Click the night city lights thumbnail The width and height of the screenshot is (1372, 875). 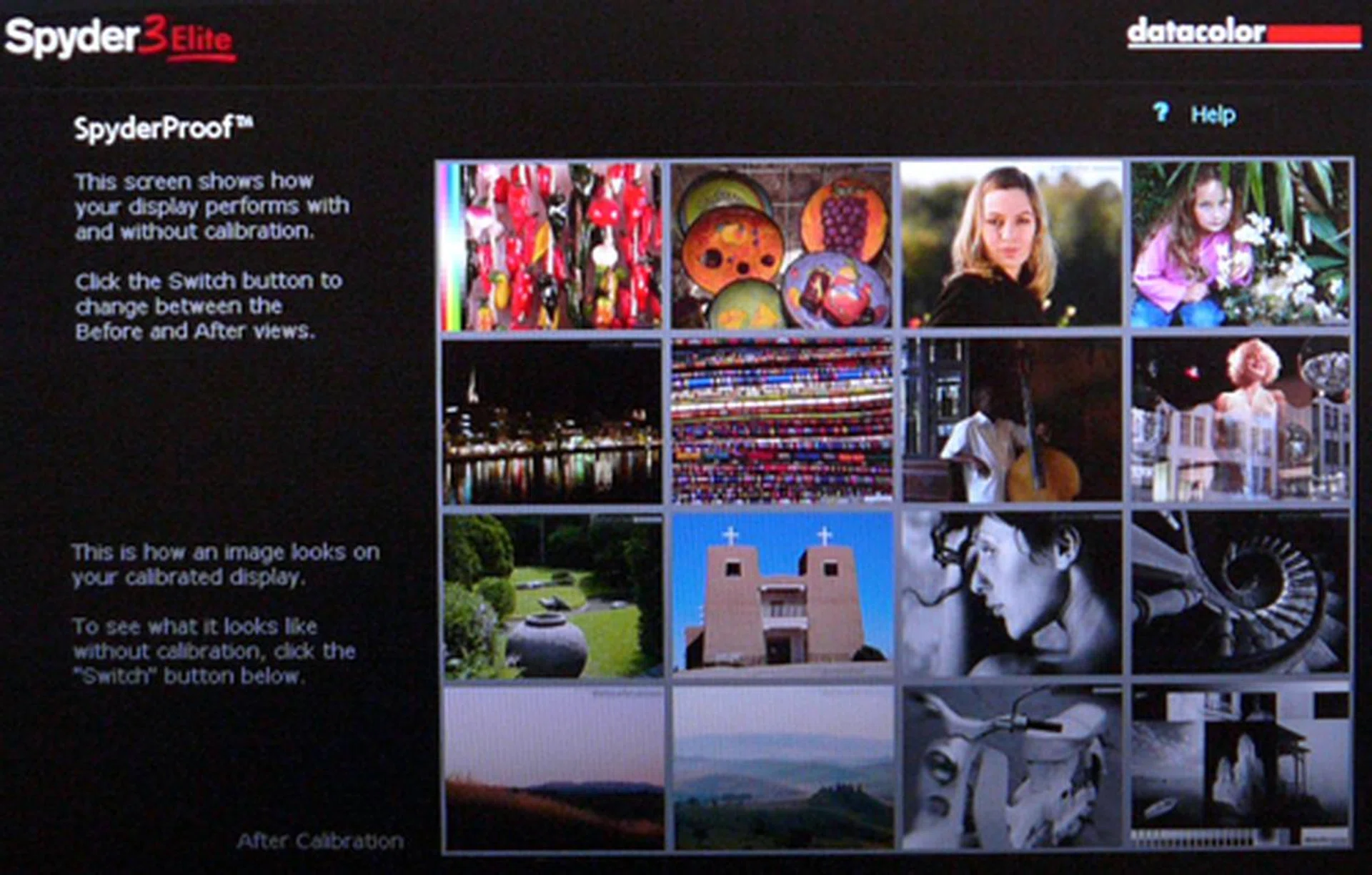[552, 422]
